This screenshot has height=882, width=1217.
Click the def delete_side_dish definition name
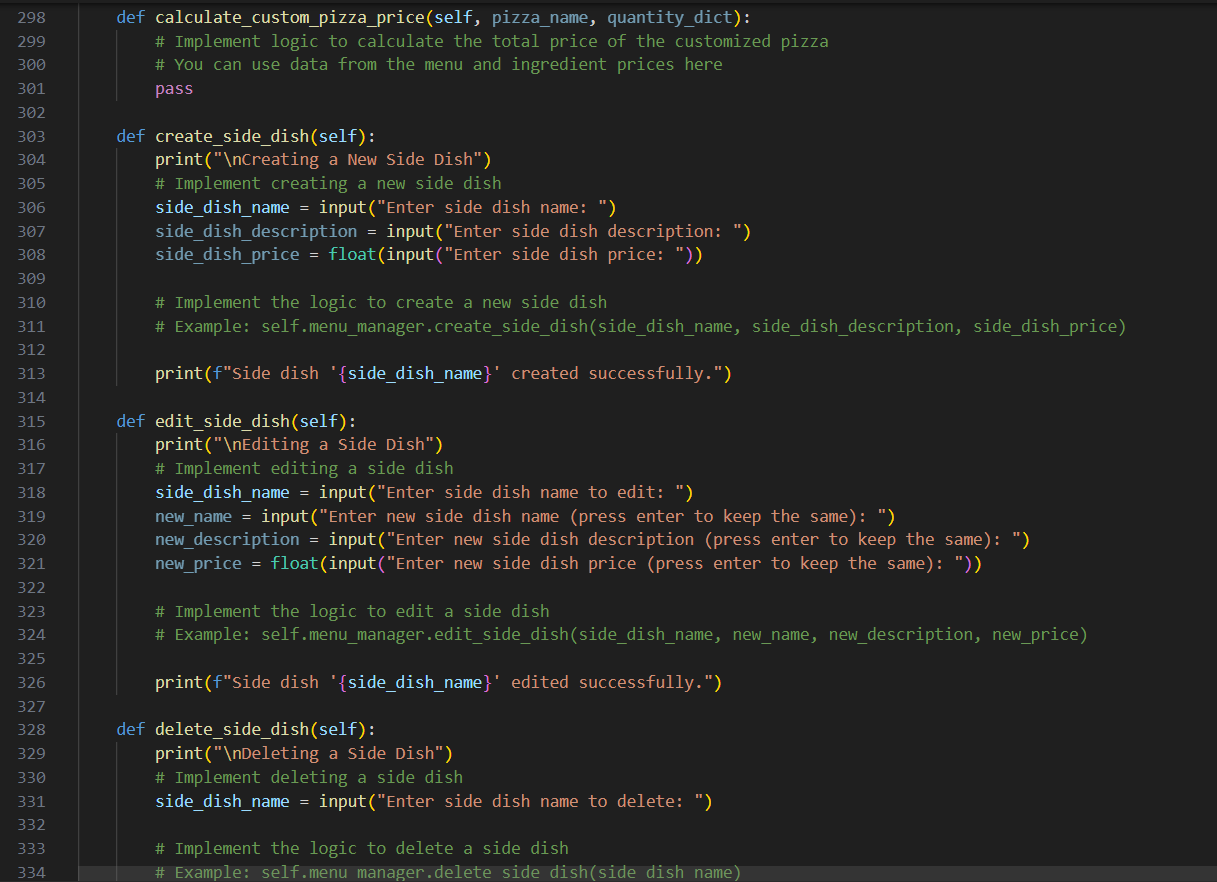232,730
